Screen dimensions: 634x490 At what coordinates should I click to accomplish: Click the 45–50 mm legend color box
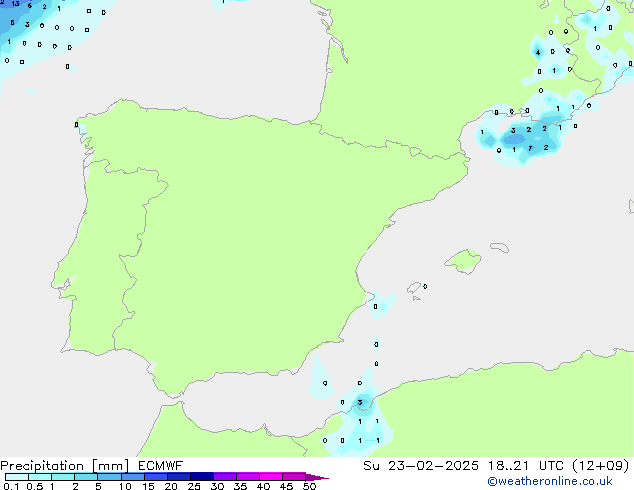pyautogui.click(x=294, y=477)
